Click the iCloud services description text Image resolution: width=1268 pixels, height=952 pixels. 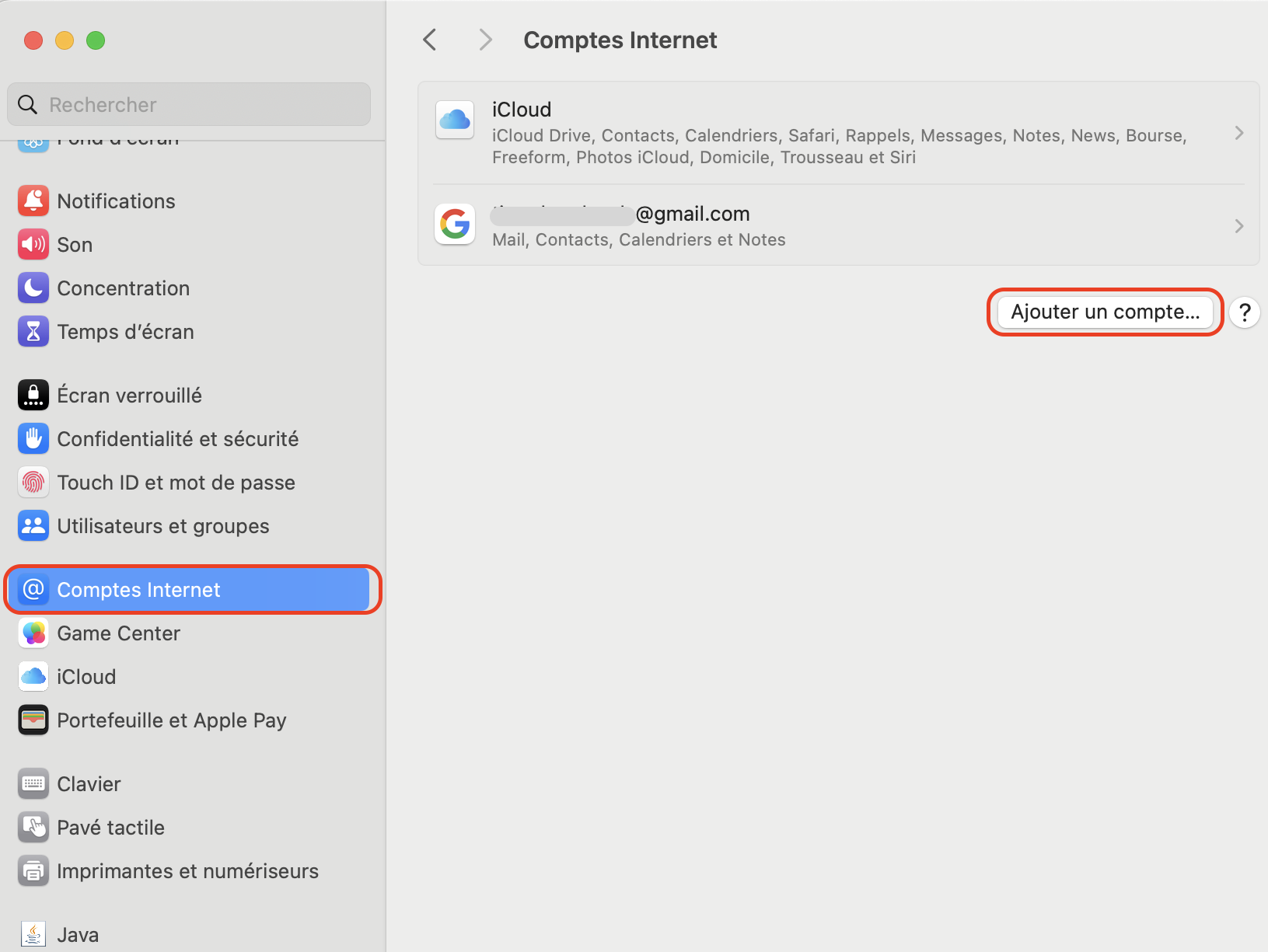(x=840, y=146)
